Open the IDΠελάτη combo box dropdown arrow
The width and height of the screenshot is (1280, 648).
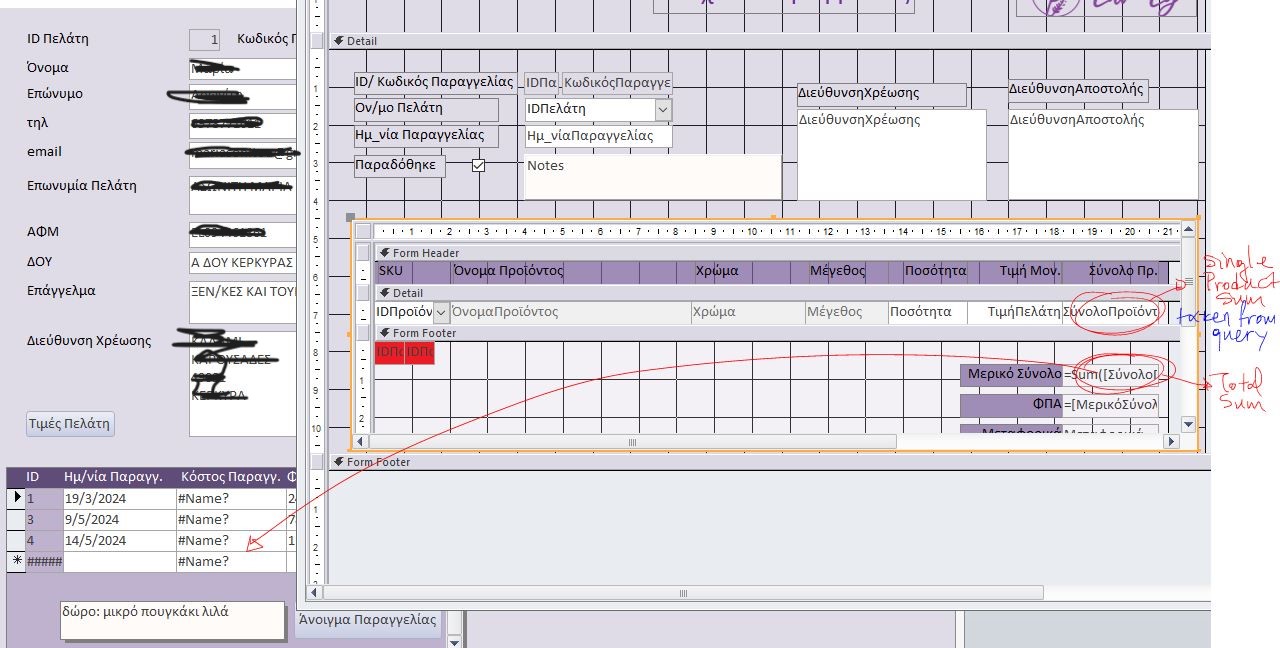tap(663, 109)
